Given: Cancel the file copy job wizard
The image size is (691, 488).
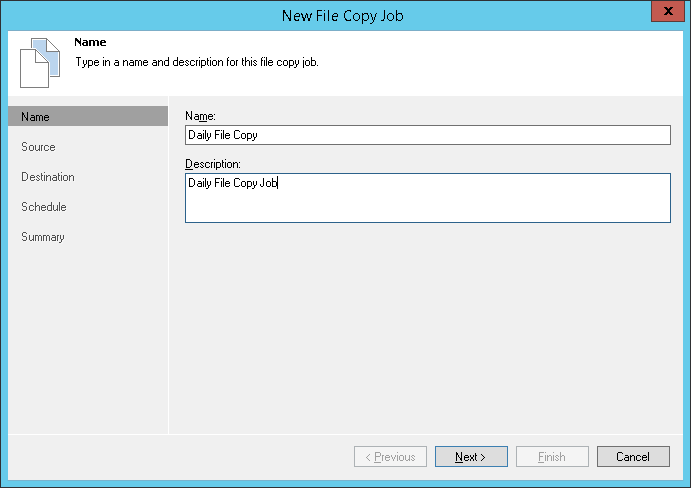Looking at the screenshot, I should (x=632, y=457).
